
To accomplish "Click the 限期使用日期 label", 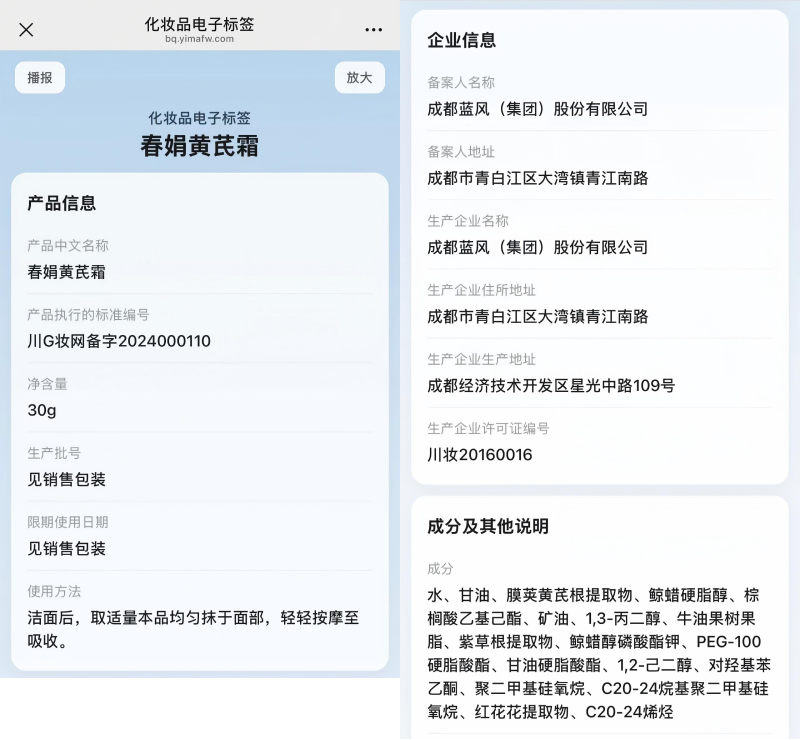I will pyautogui.click(x=68, y=522).
